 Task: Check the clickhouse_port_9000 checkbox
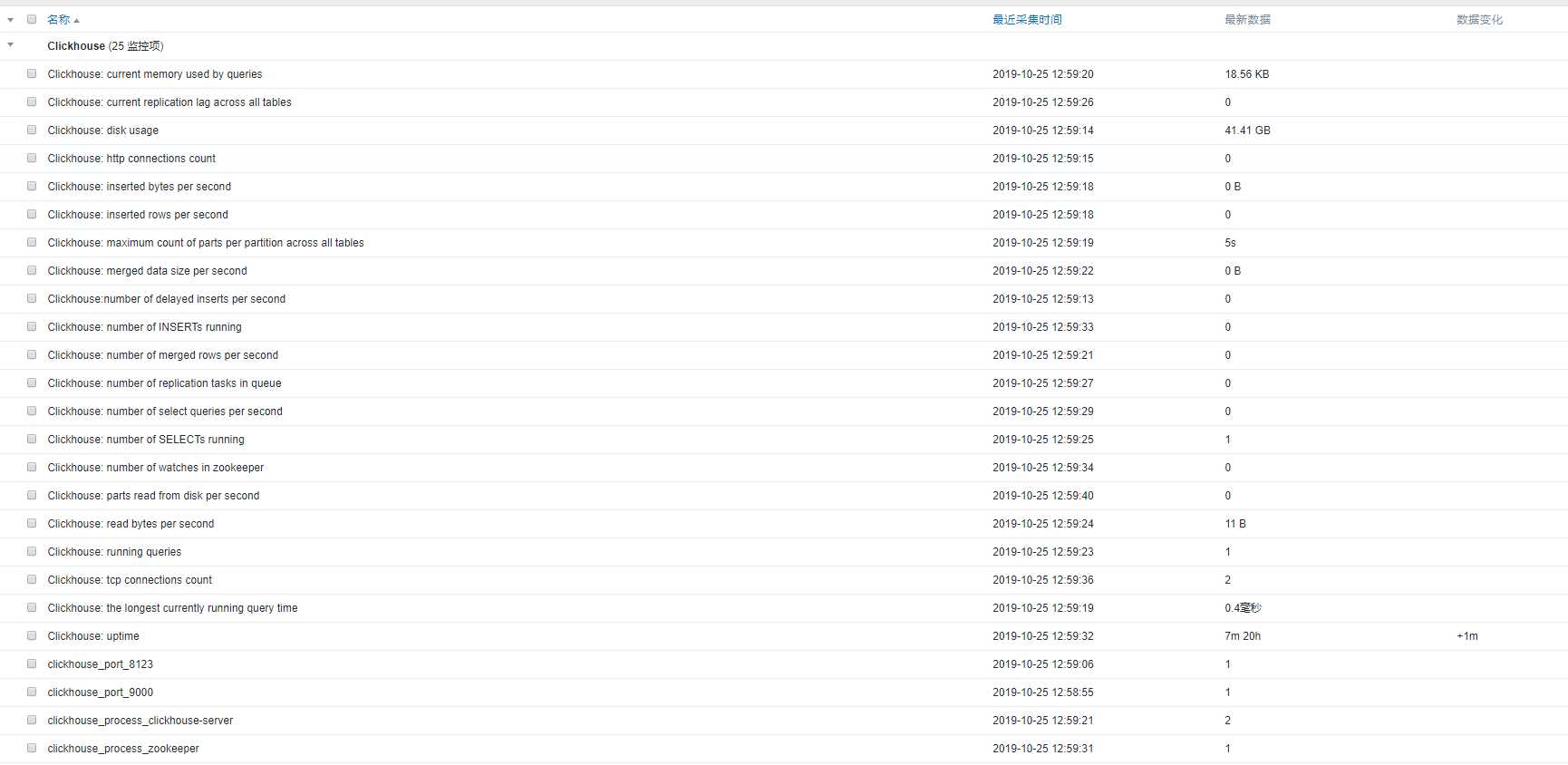pyautogui.click(x=32, y=692)
